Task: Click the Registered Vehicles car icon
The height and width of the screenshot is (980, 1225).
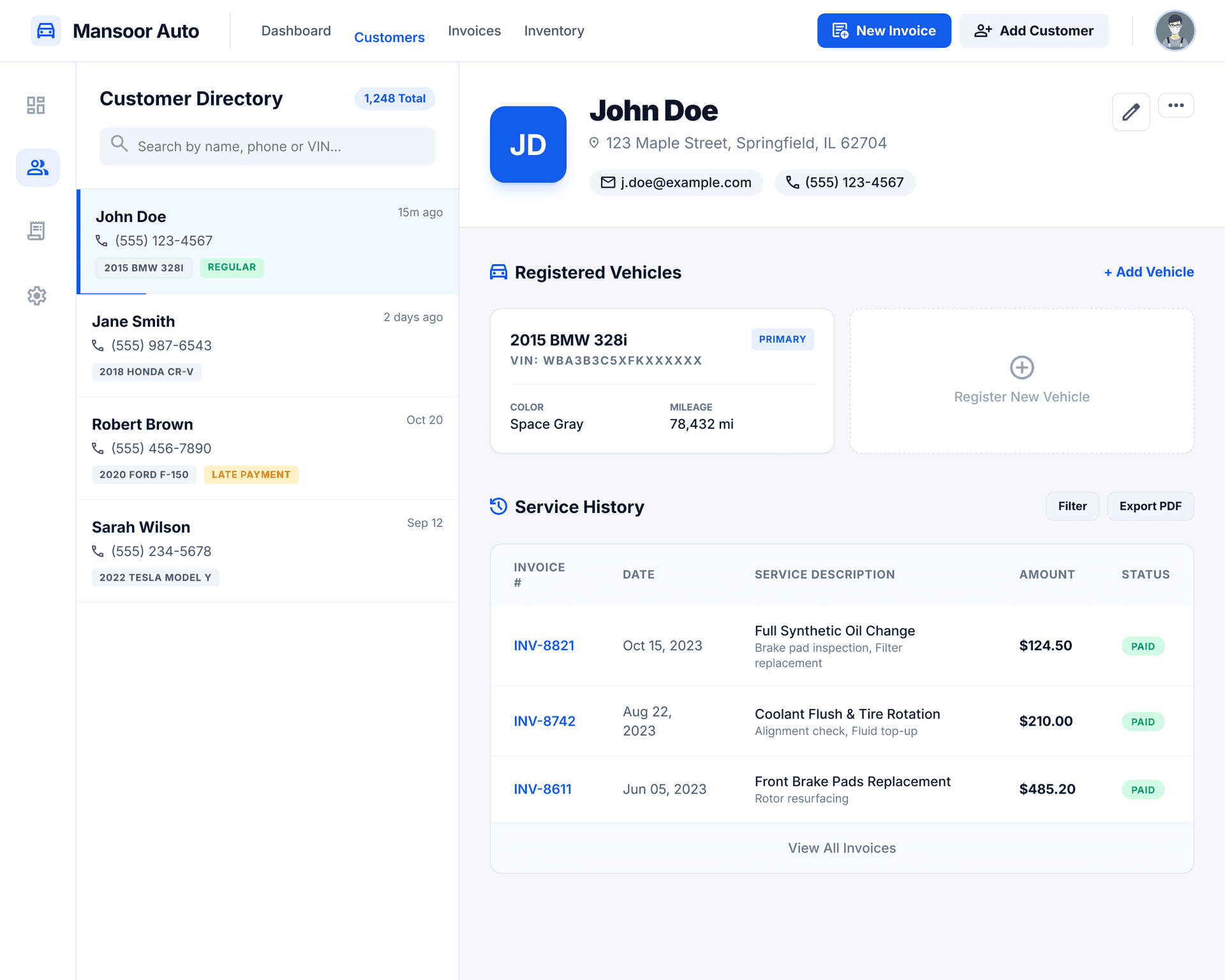Action: tap(498, 271)
